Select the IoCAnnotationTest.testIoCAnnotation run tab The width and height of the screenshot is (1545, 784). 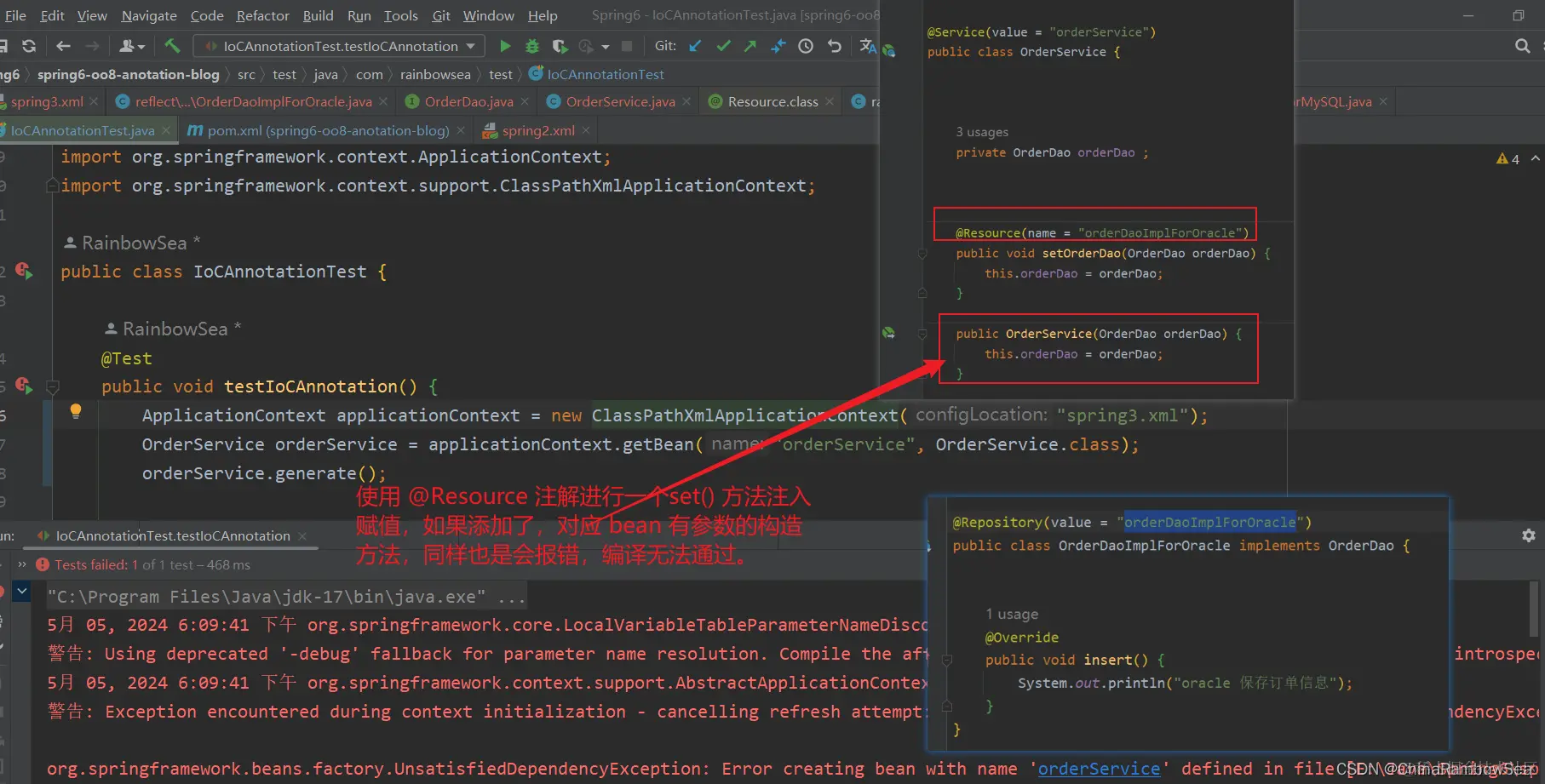coord(173,535)
